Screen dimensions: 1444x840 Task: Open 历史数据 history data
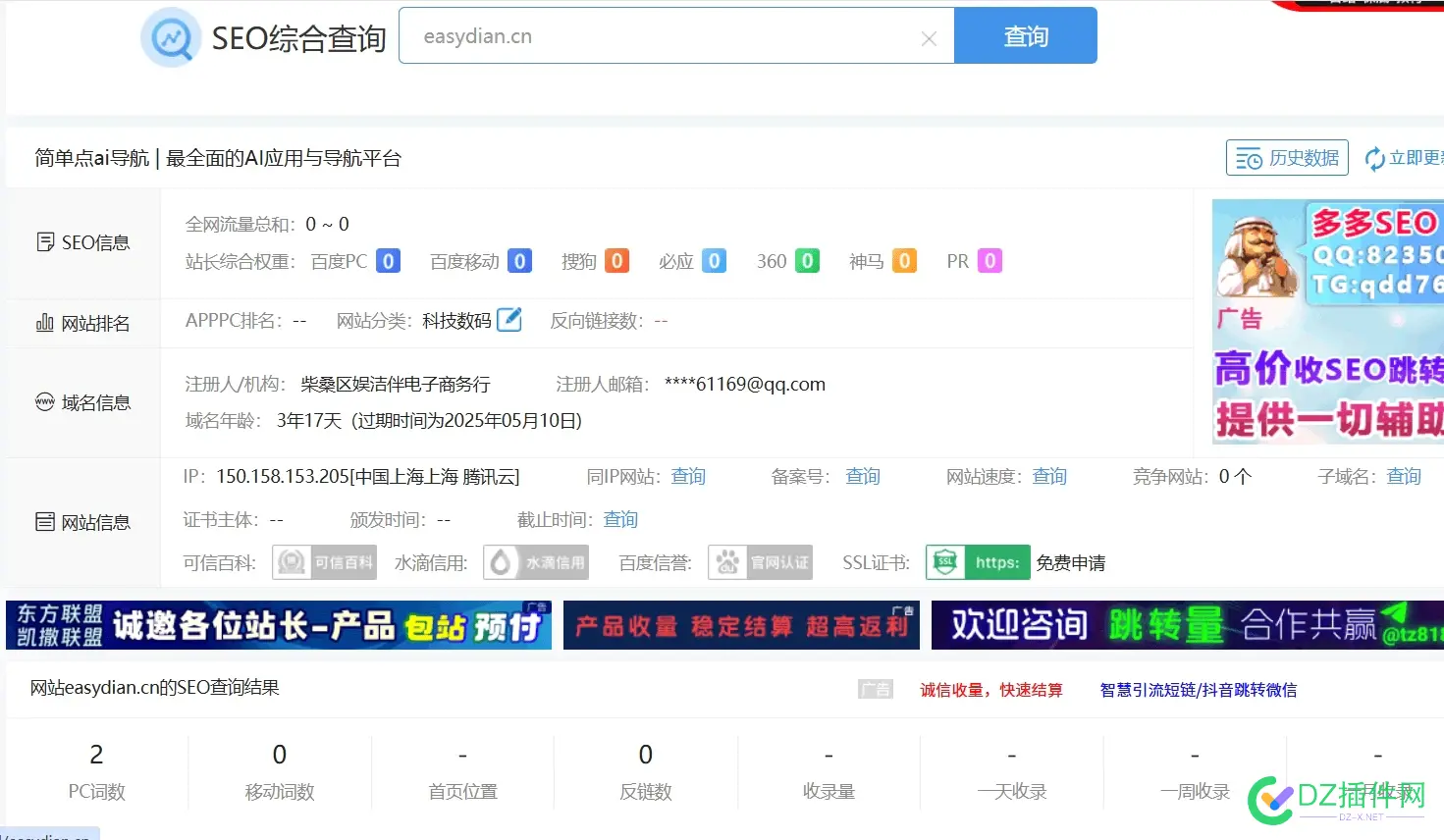[x=1287, y=158]
